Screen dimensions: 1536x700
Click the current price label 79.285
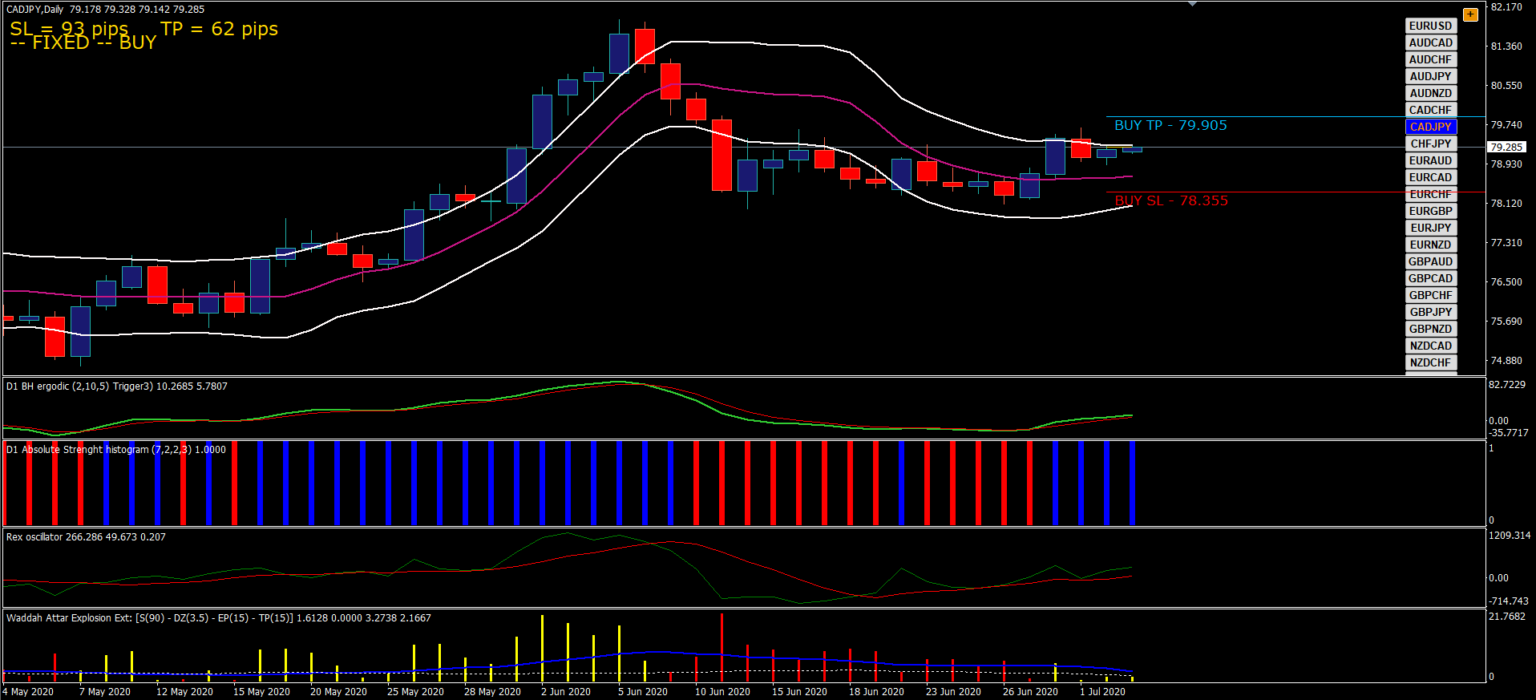[x=1505, y=147]
